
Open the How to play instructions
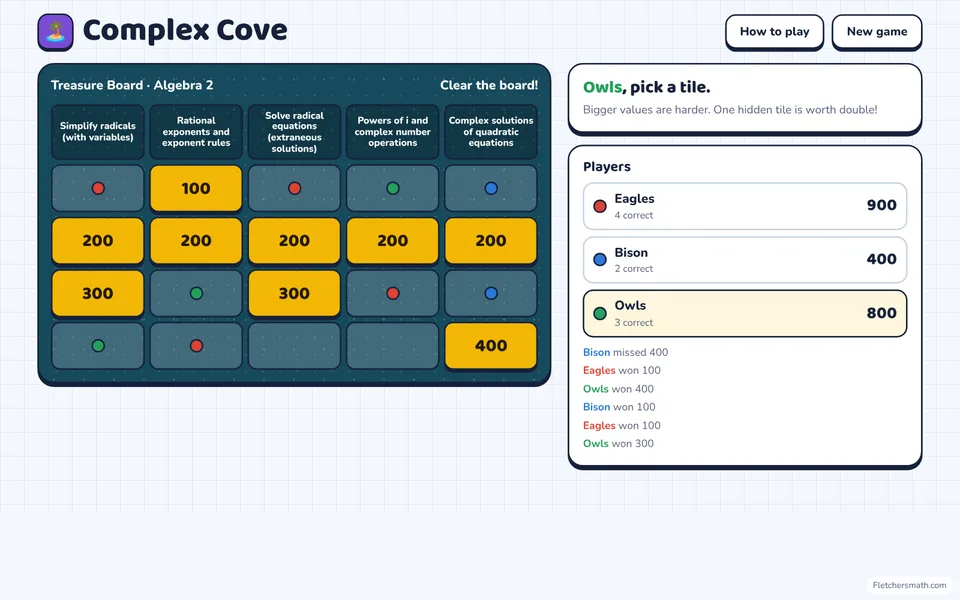(x=774, y=32)
